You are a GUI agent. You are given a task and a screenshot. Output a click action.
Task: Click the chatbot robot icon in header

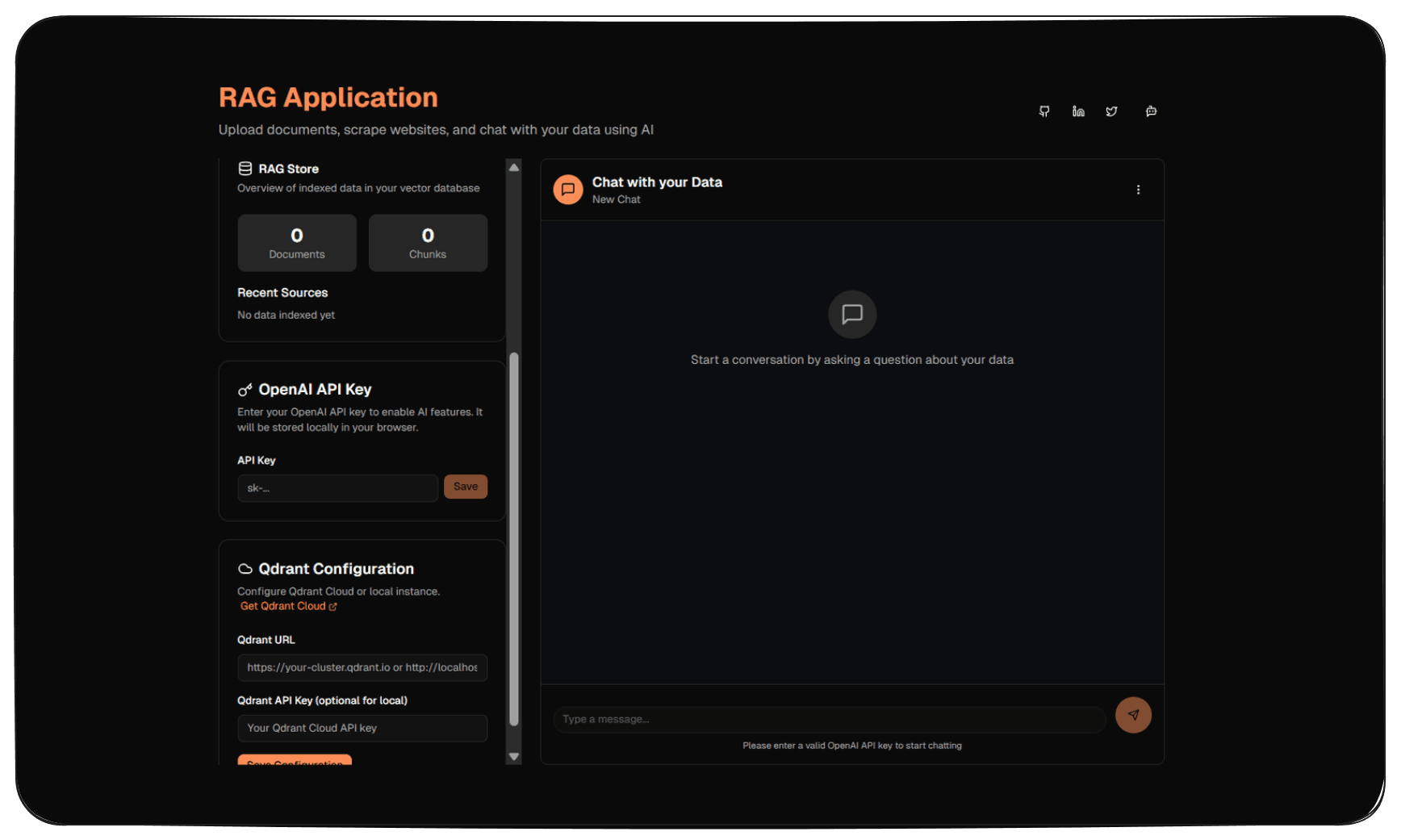coord(1151,111)
